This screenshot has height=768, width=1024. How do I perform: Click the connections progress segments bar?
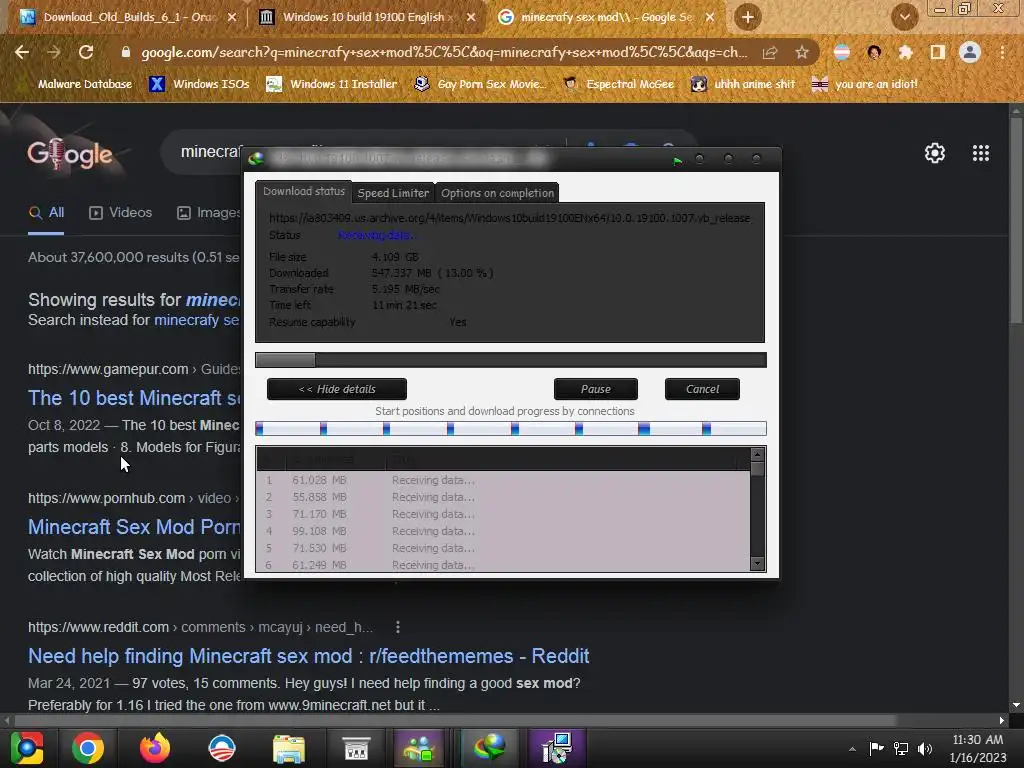click(x=511, y=428)
